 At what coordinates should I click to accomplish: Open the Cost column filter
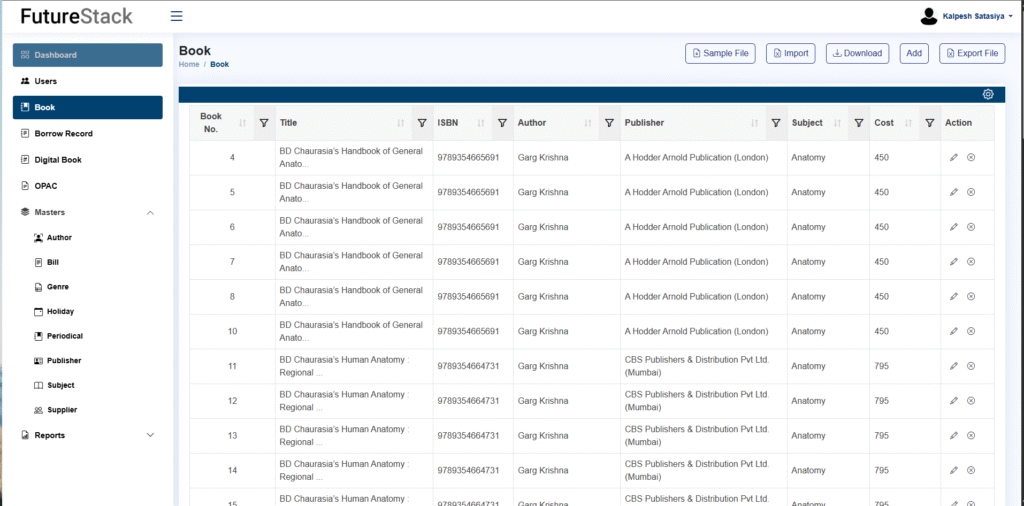pyautogui.click(x=930, y=123)
